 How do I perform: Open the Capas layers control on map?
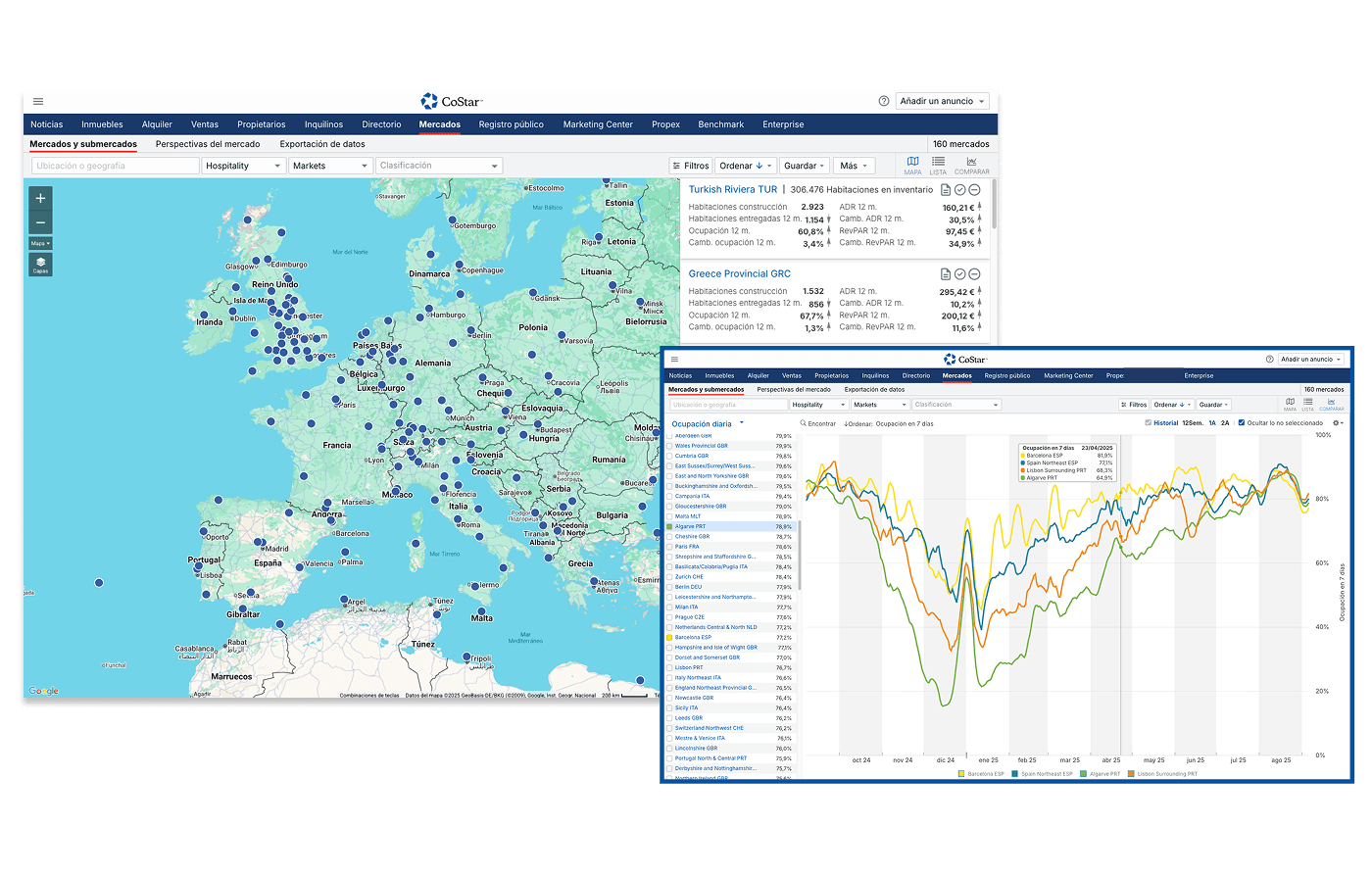(x=40, y=265)
